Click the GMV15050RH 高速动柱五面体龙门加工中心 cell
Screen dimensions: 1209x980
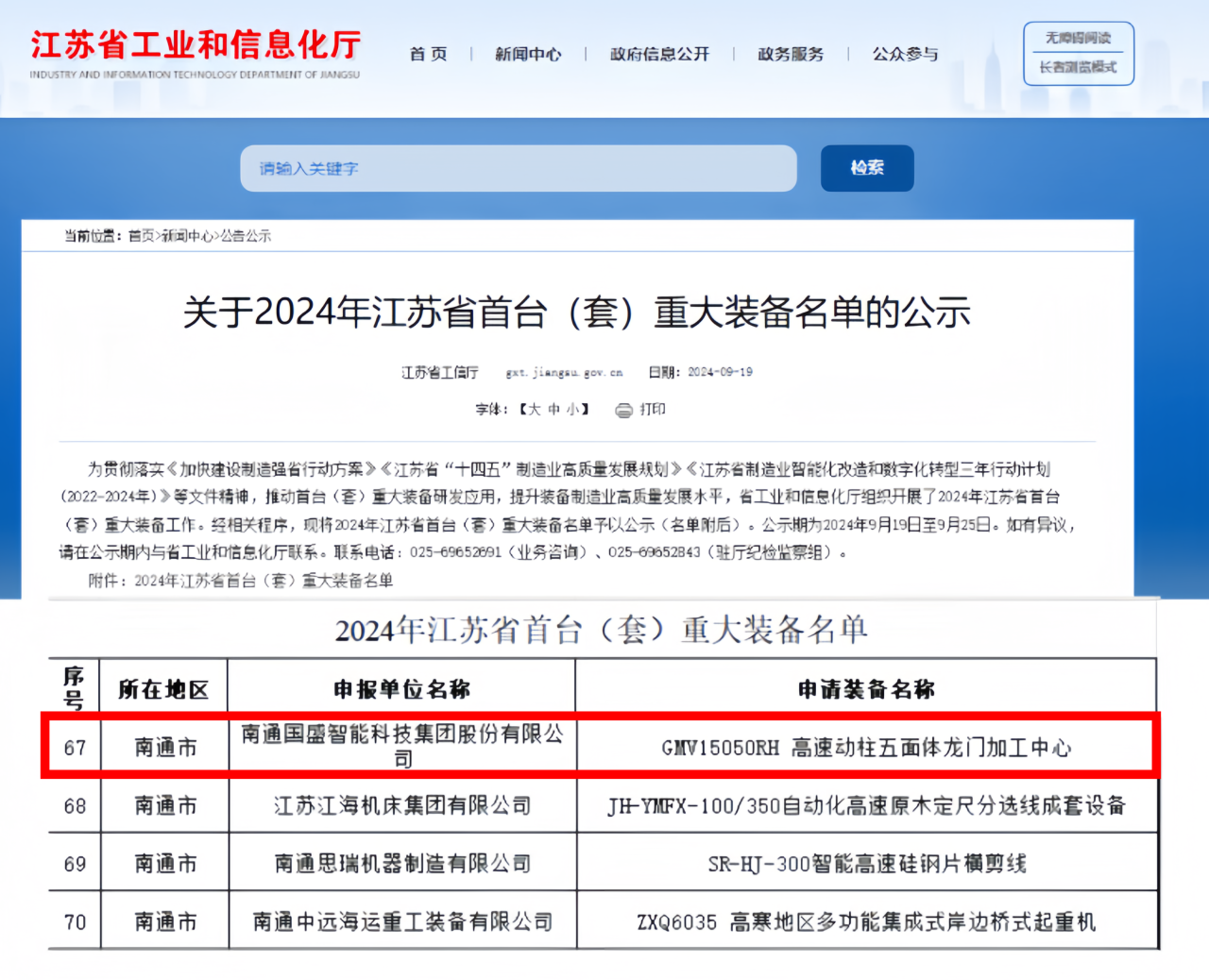867,748
